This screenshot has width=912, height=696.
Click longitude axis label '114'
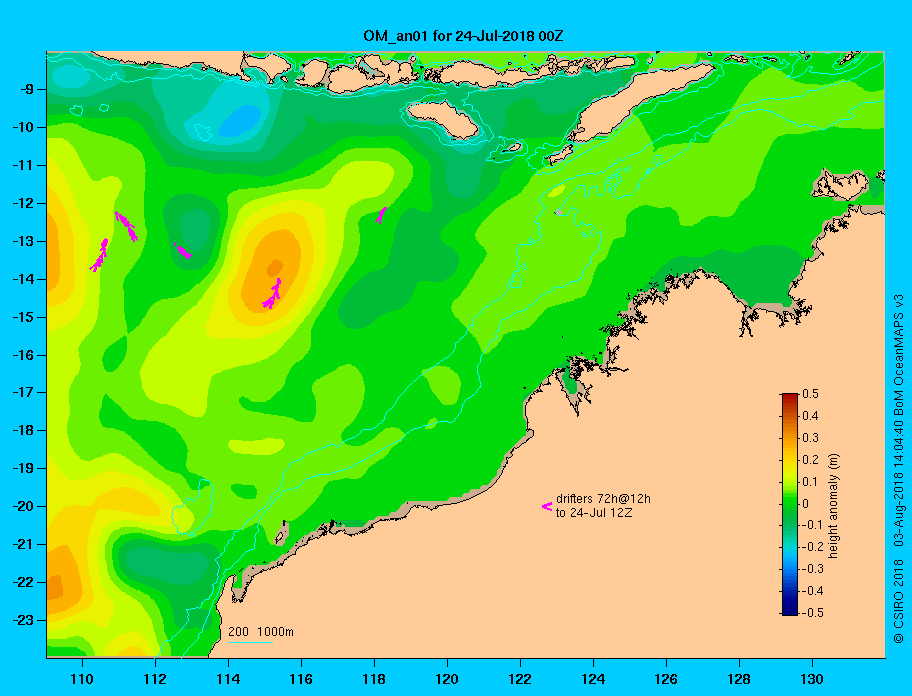click(x=228, y=679)
